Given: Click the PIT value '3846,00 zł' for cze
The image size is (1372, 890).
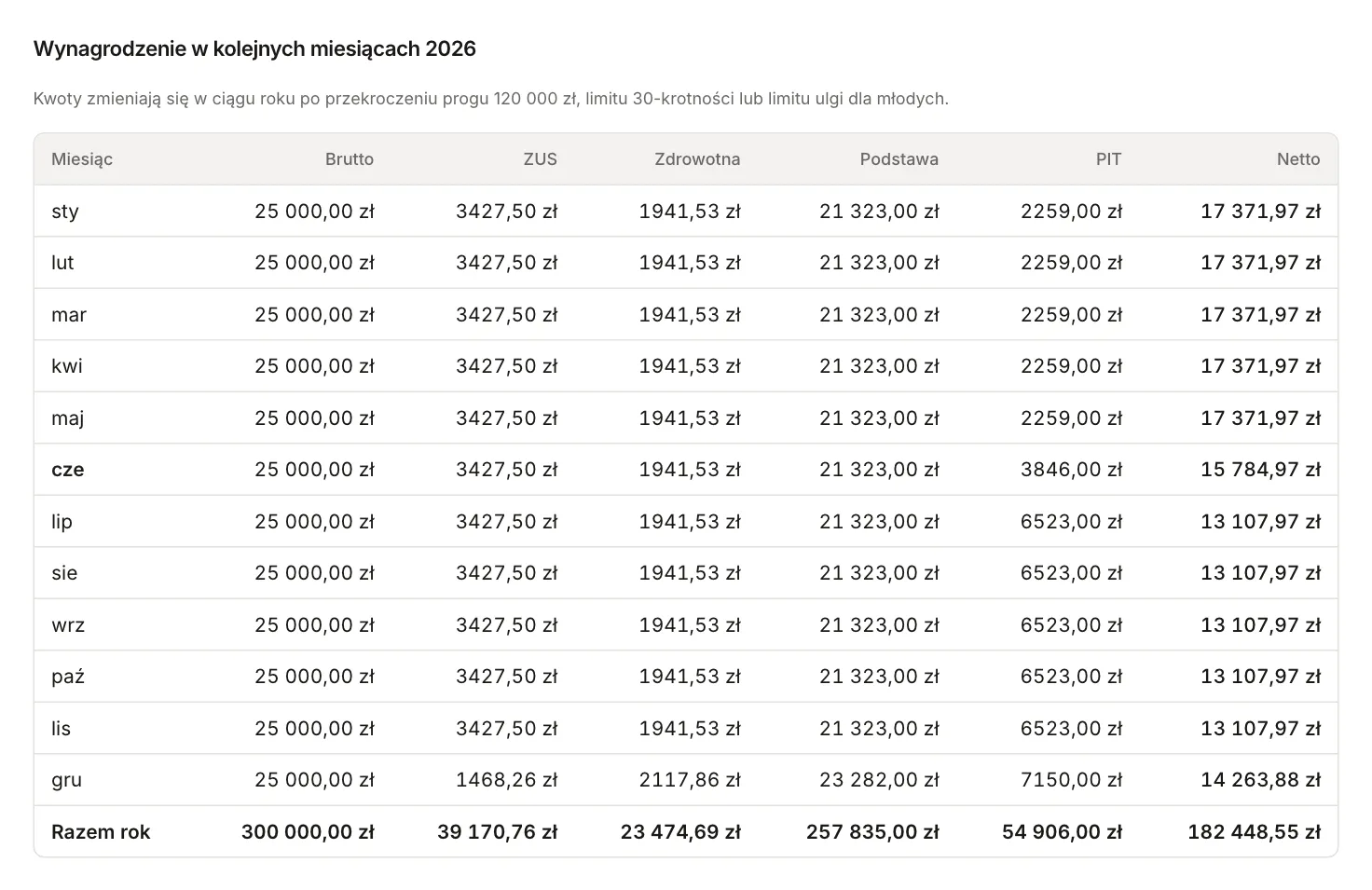Looking at the screenshot, I should pos(1072,470).
